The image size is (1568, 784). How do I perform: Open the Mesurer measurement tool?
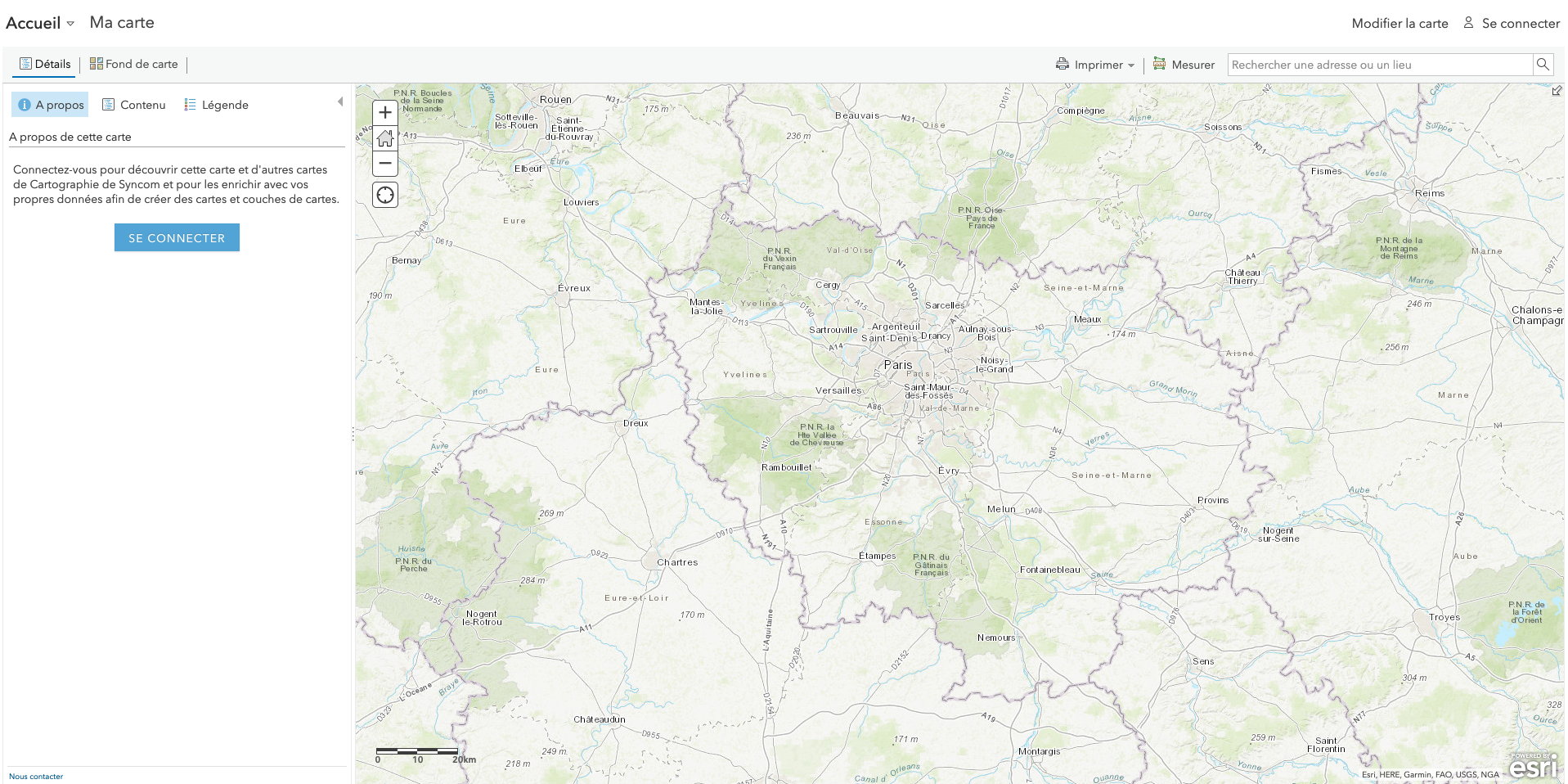click(1184, 65)
